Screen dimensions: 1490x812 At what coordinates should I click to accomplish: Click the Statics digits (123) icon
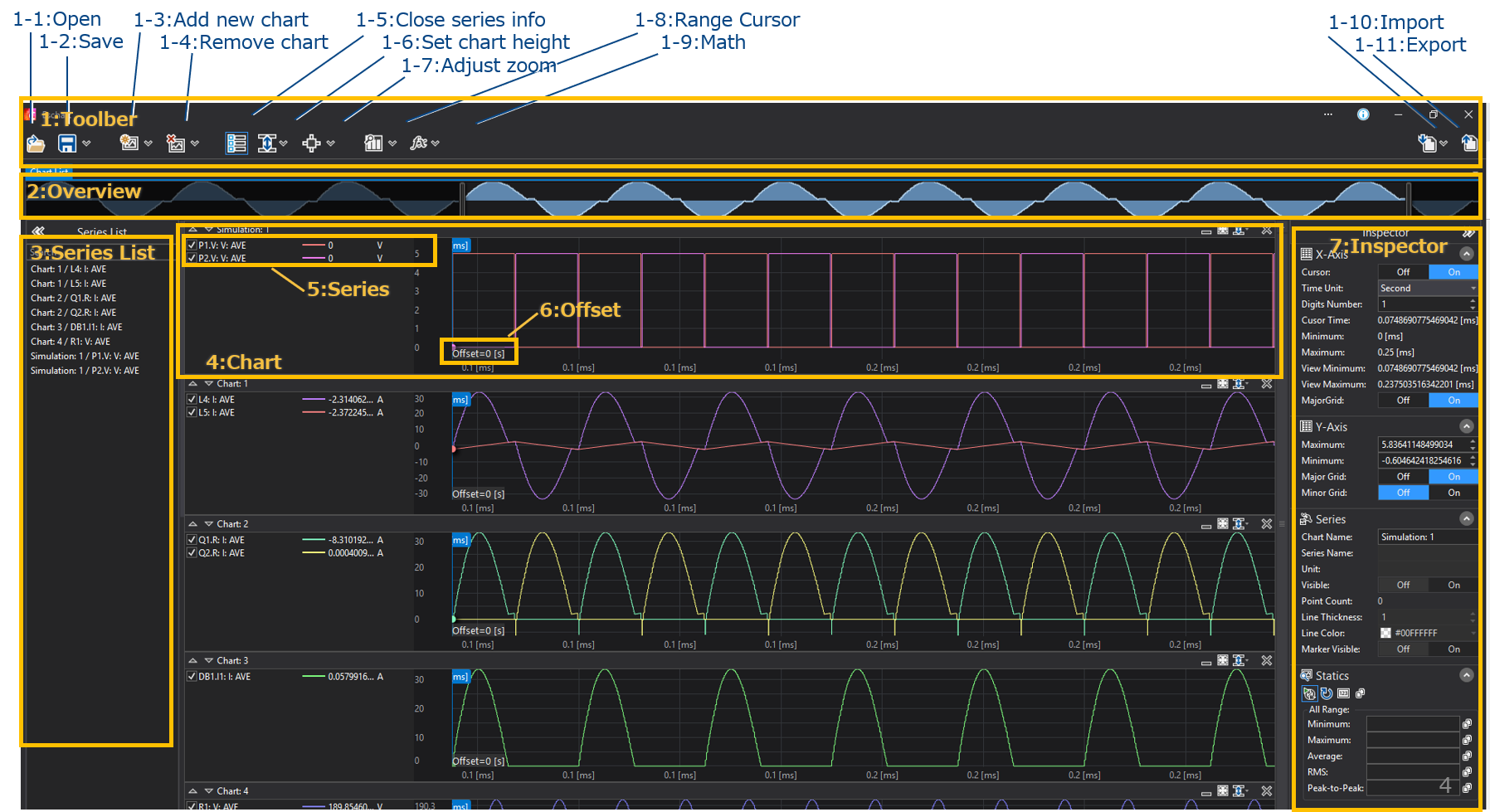(1344, 693)
